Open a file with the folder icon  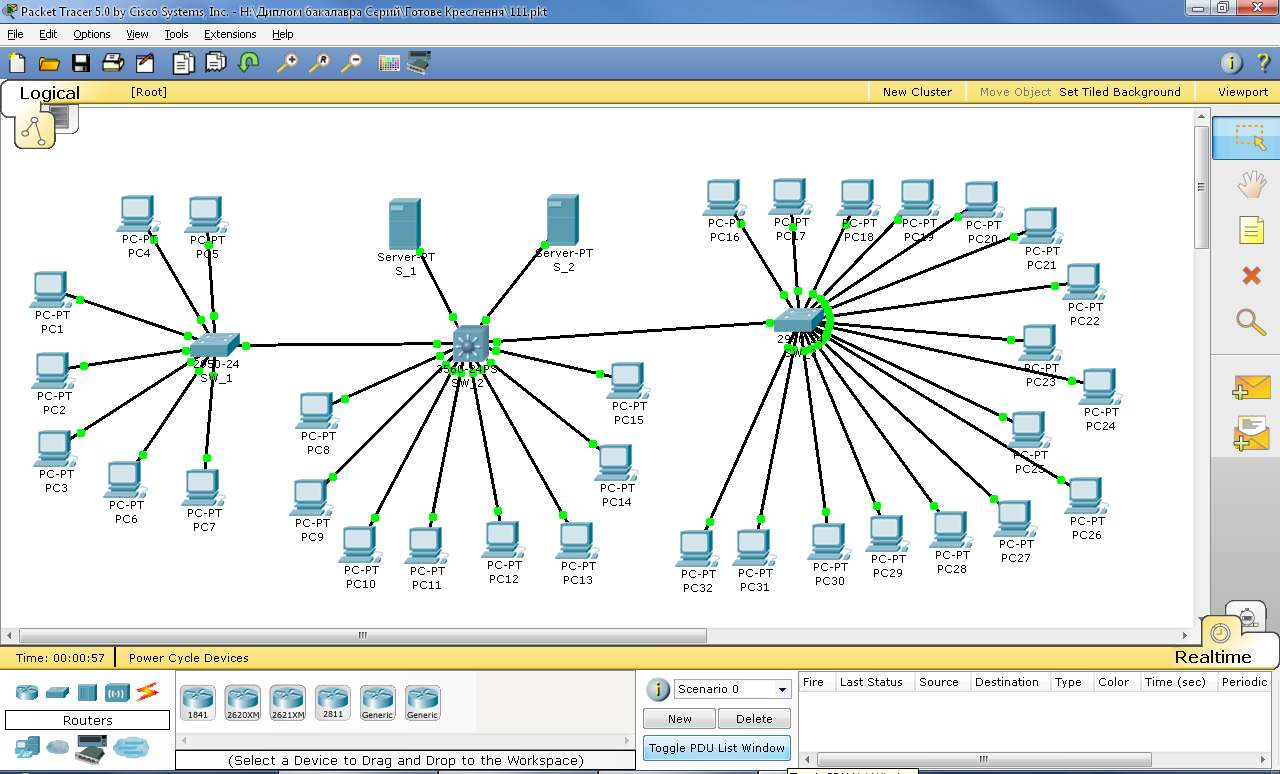[49, 63]
